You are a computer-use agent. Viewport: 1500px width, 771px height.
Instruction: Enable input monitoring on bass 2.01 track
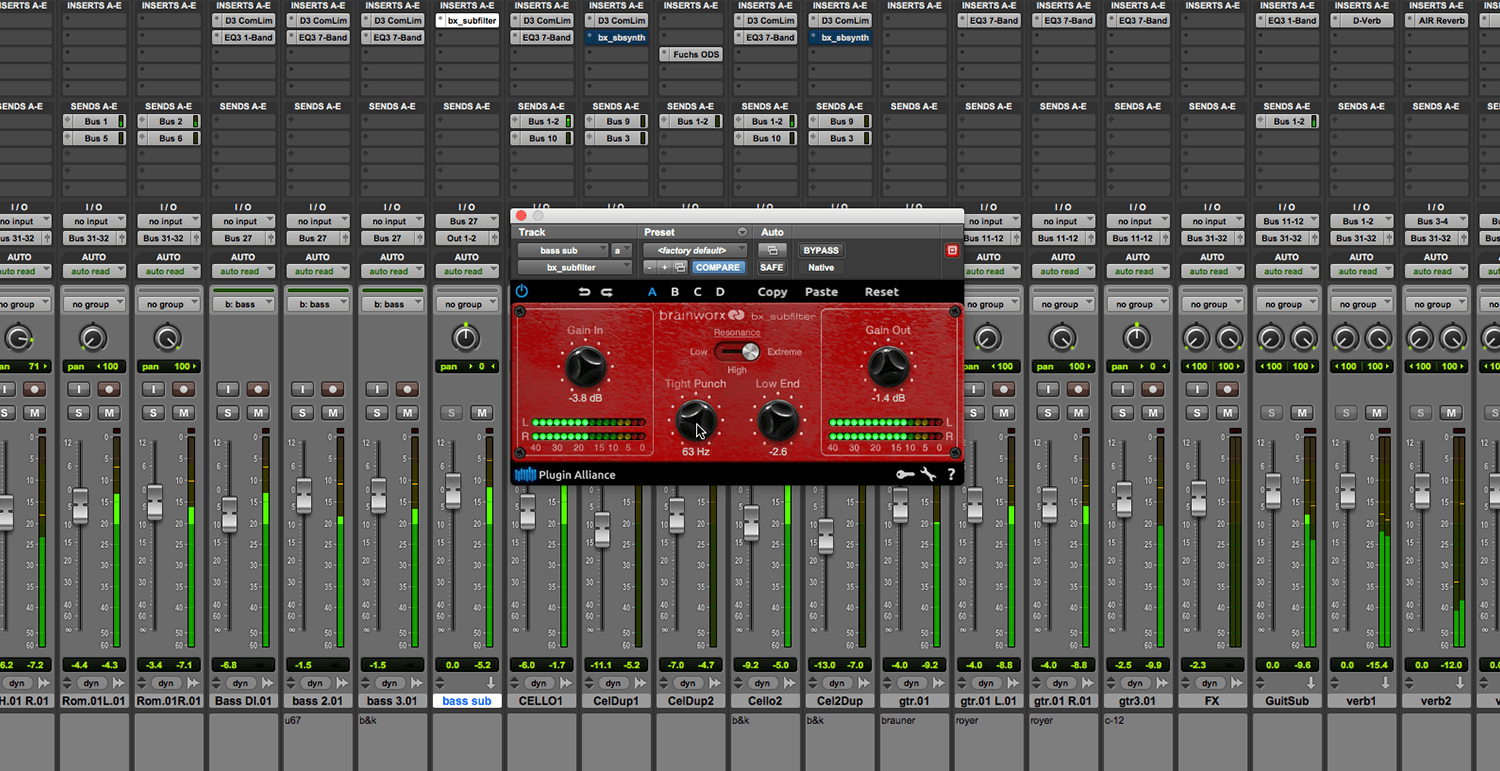click(303, 389)
